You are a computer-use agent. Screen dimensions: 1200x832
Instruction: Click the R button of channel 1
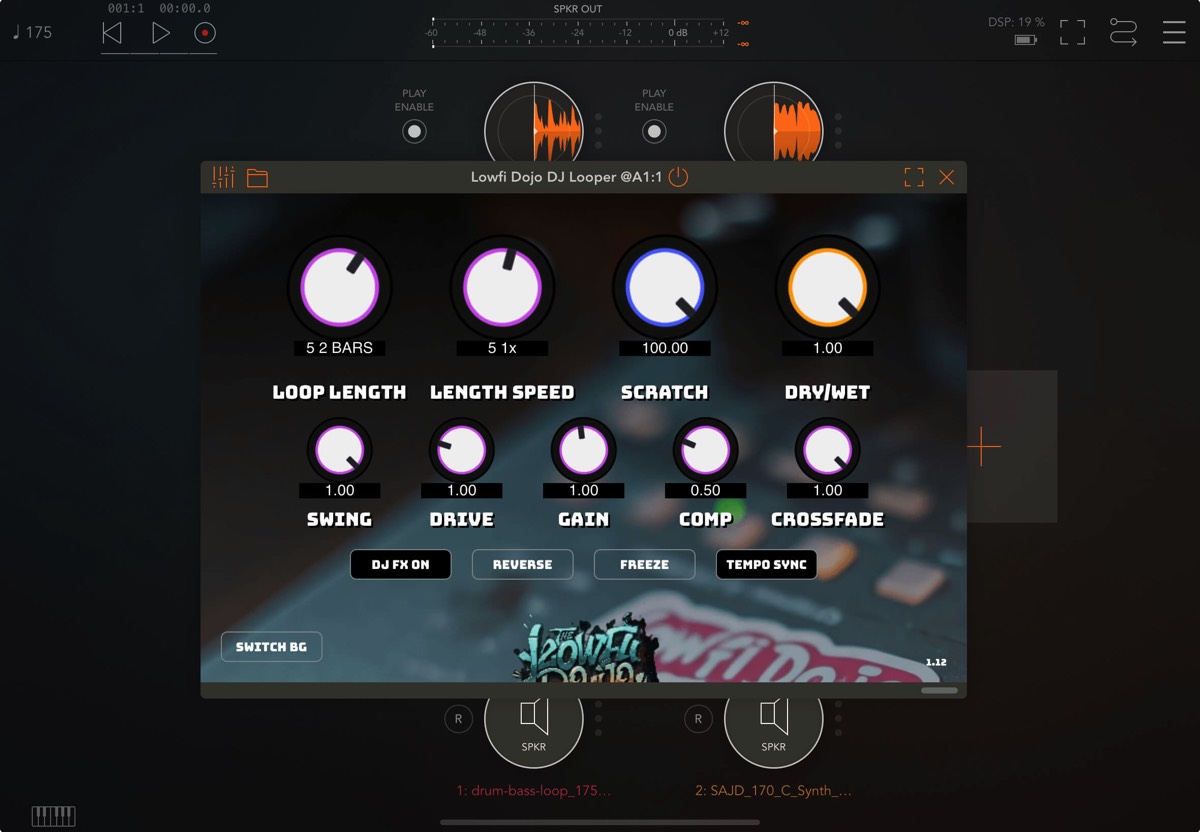click(x=458, y=718)
